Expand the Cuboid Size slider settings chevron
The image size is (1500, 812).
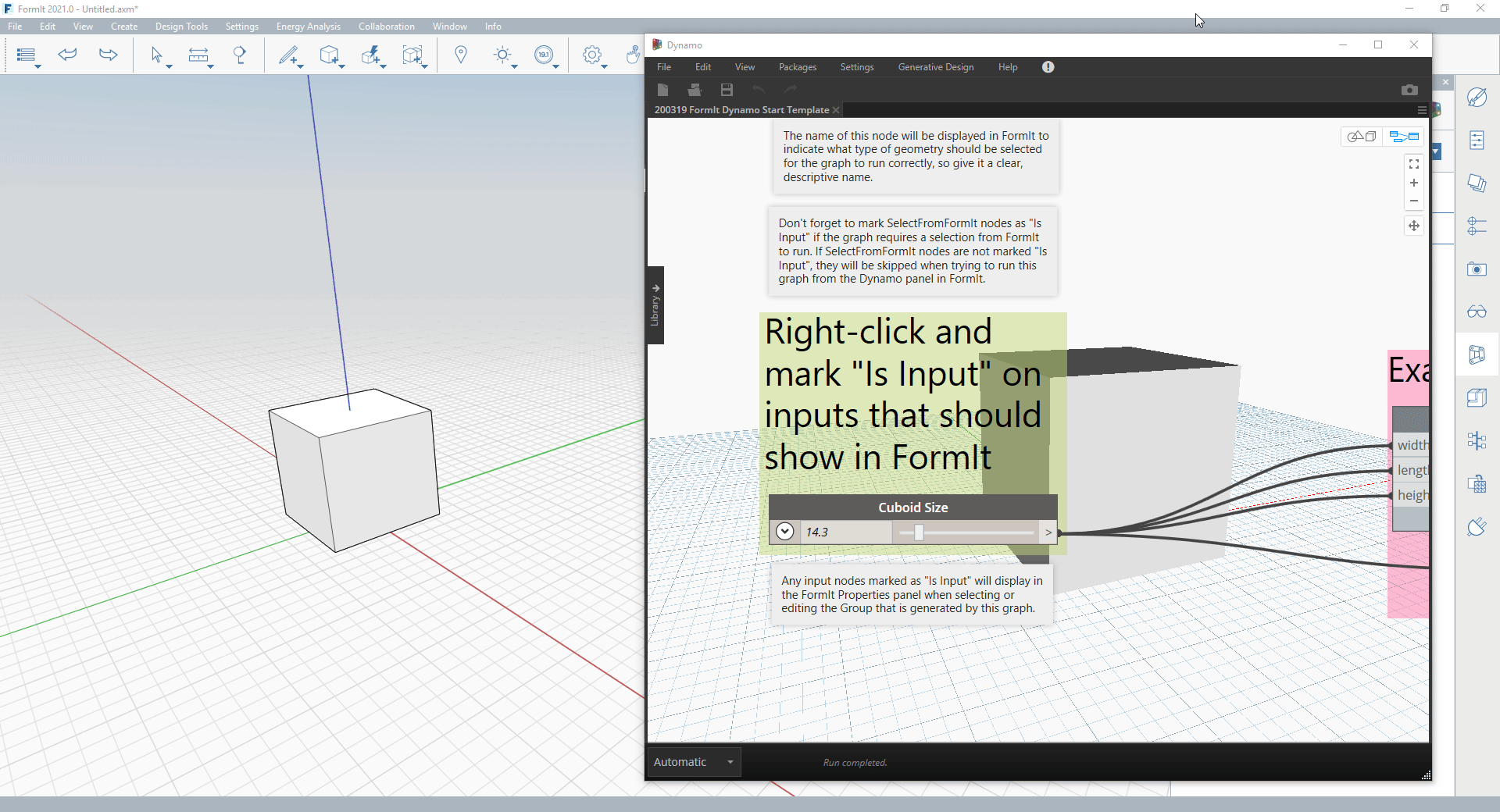pos(785,532)
